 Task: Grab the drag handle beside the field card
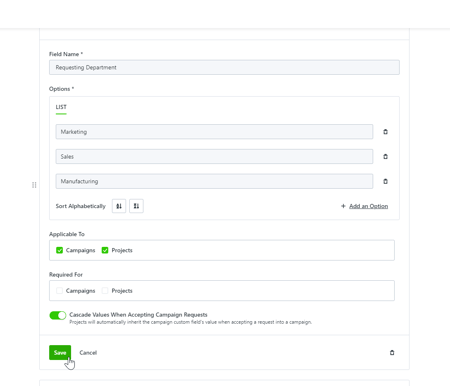(x=34, y=185)
